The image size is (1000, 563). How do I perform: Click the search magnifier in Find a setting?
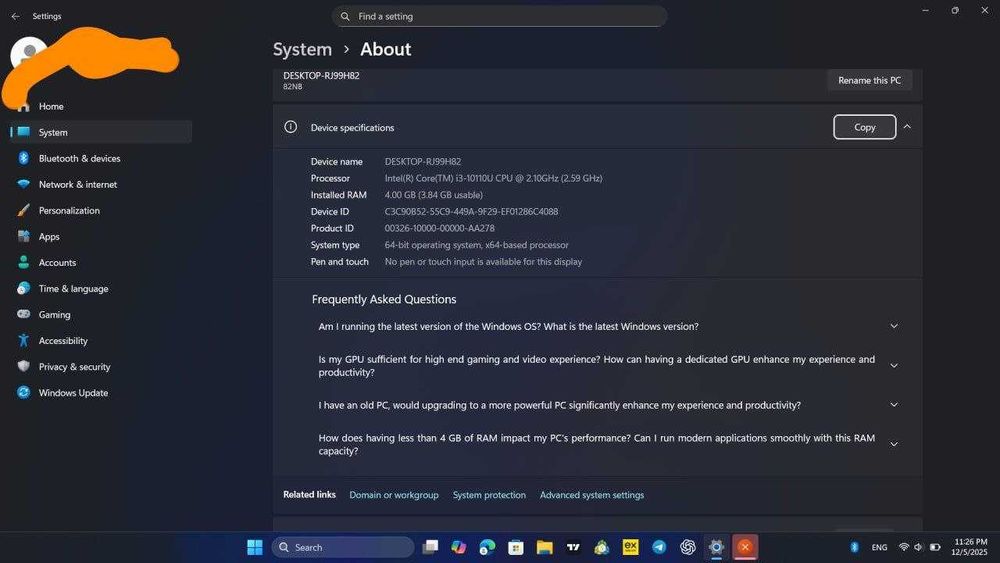345,17
